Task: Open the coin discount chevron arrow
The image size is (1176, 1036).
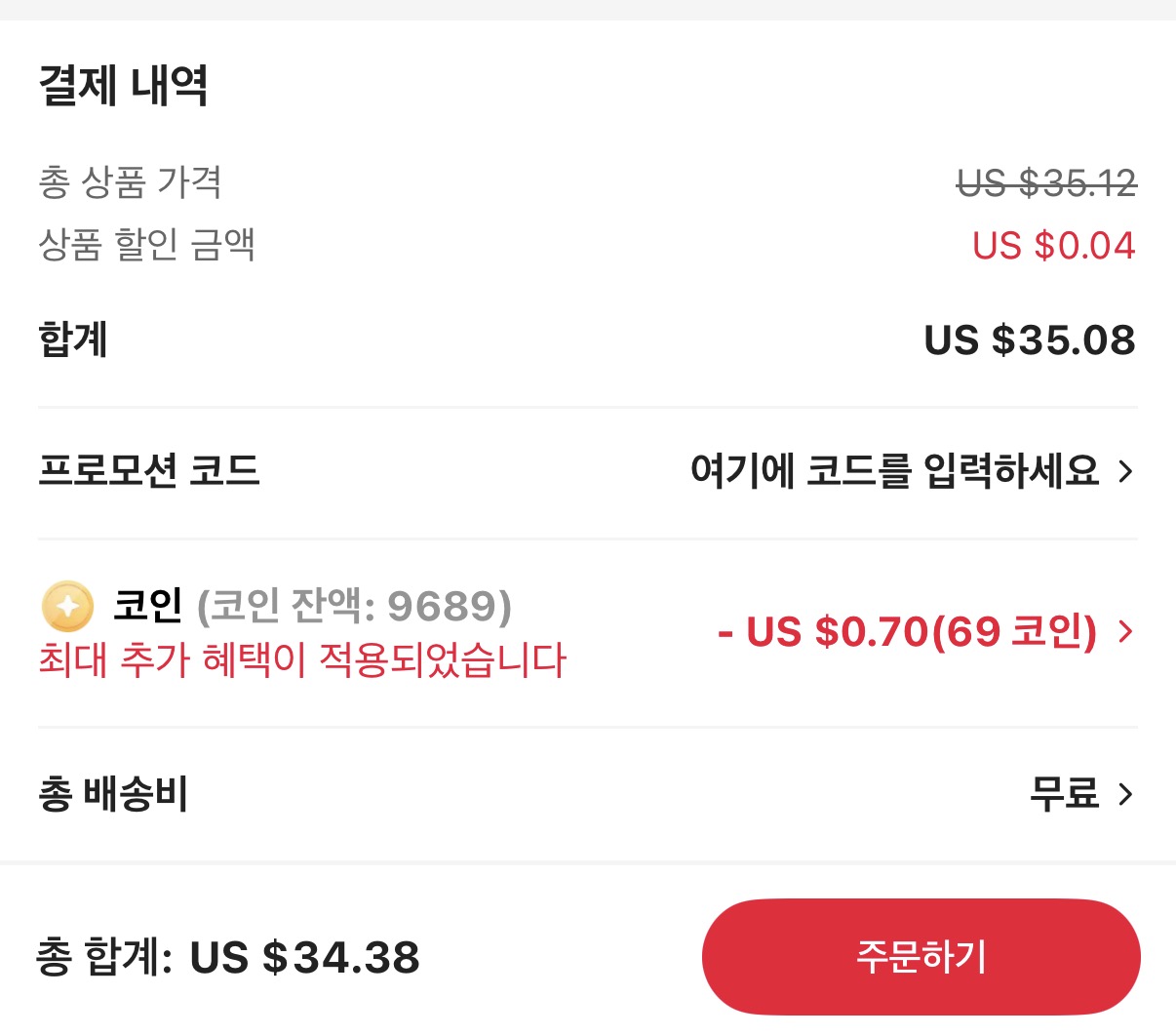Action: pyautogui.click(x=1126, y=631)
